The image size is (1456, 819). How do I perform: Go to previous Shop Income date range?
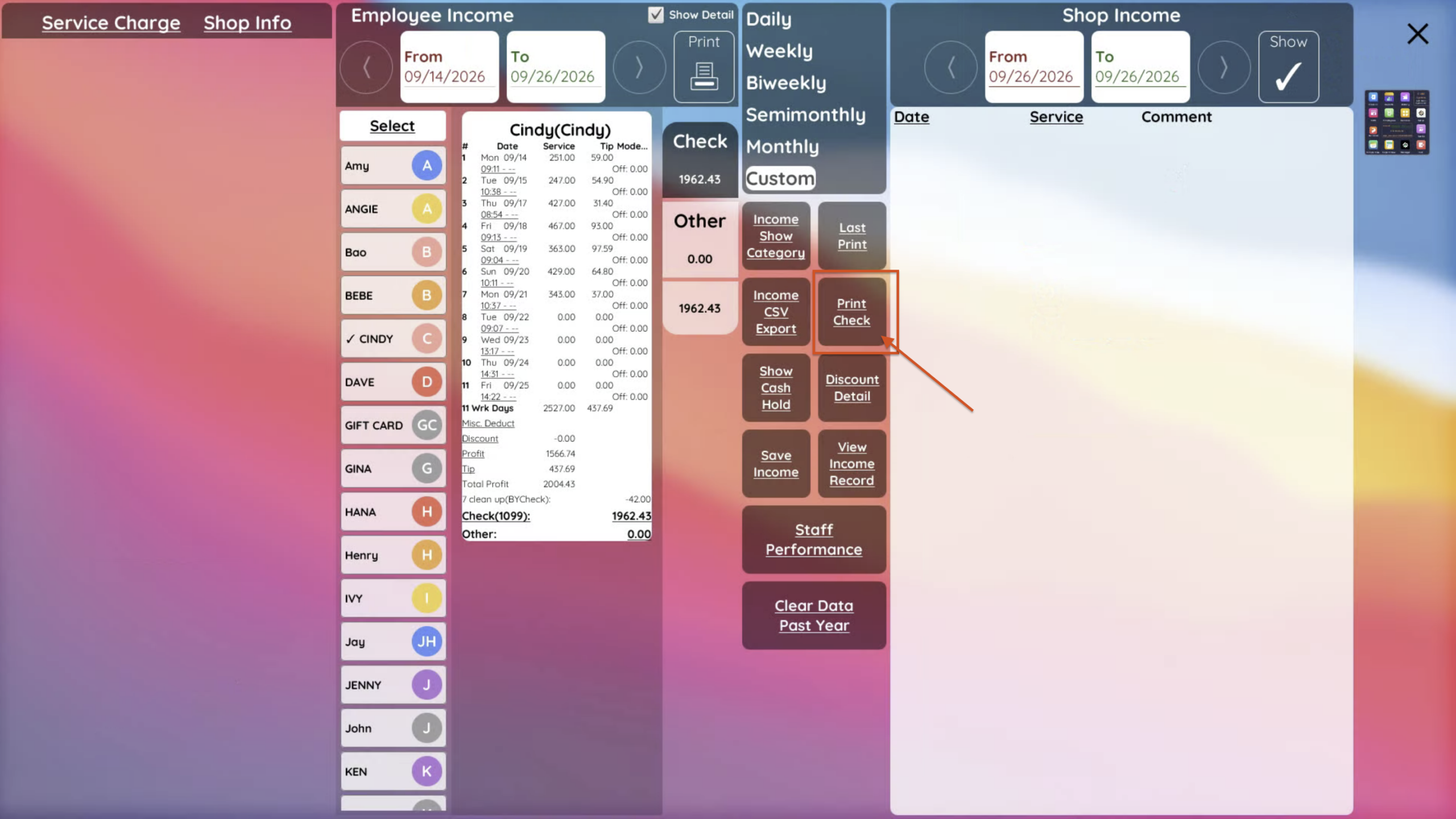pyautogui.click(x=951, y=68)
